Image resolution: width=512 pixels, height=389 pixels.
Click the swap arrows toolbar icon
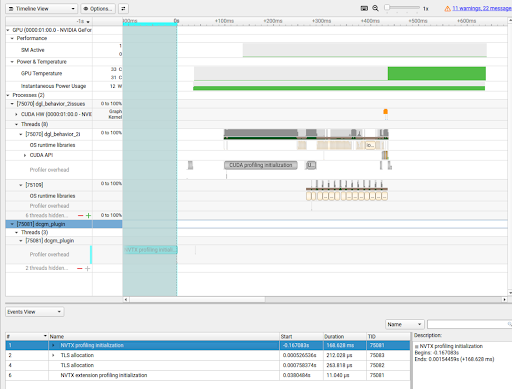(123, 9)
